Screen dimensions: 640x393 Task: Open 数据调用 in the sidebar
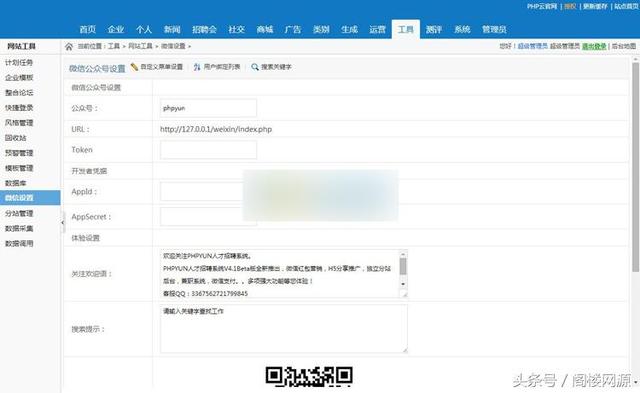coord(19,244)
